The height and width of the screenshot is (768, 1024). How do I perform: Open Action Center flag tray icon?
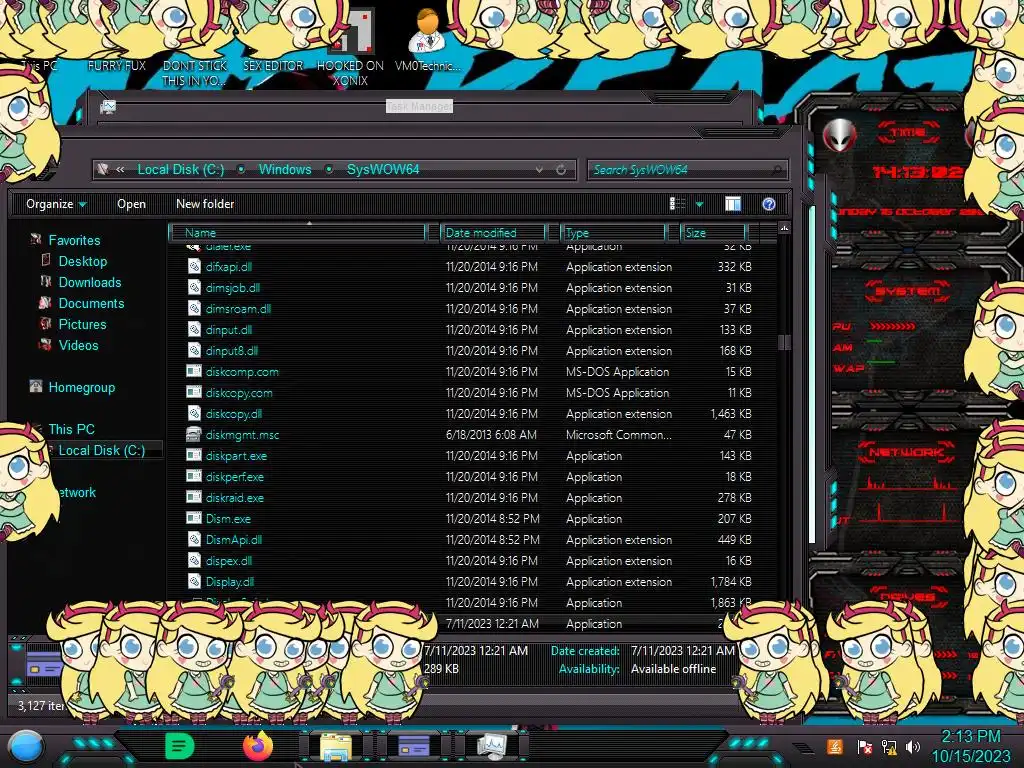point(864,746)
